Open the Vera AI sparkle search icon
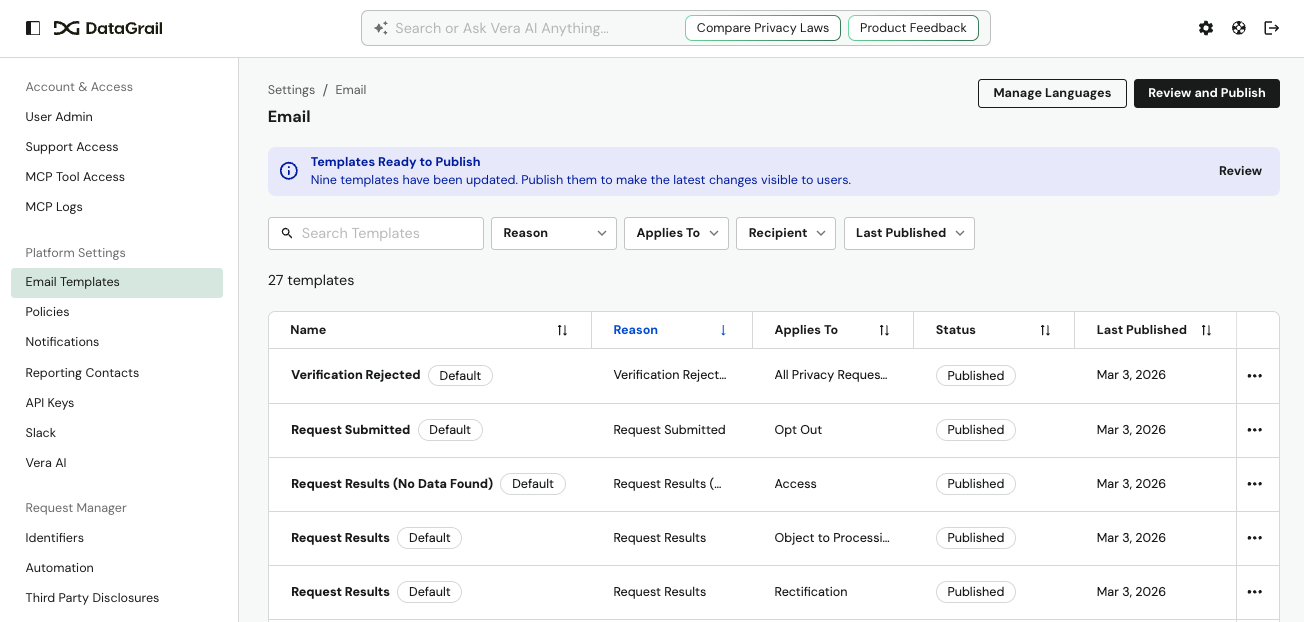The height and width of the screenshot is (622, 1304). click(x=380, y=28)
